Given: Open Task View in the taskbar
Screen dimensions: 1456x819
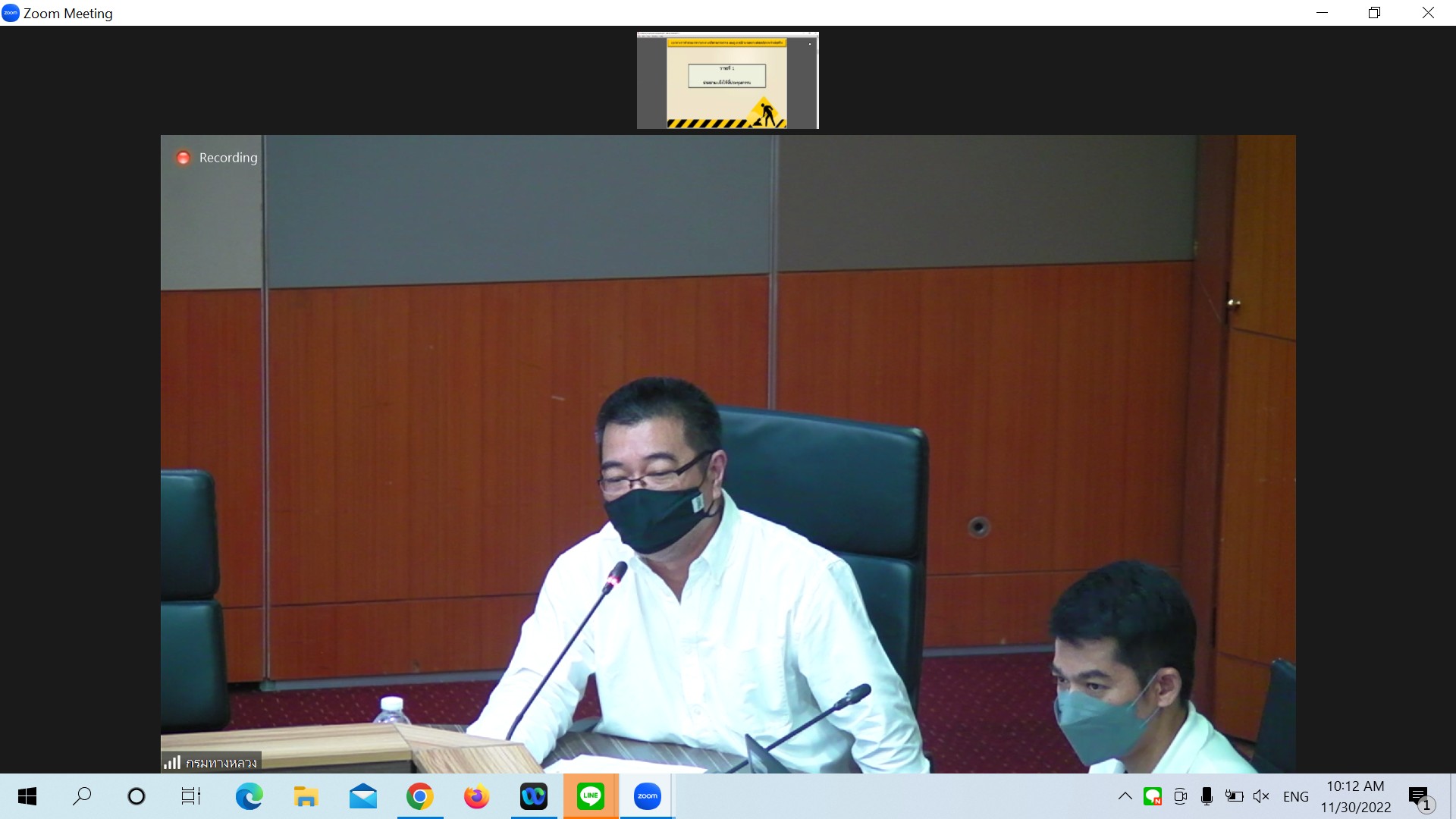Looking at the screenshot, I should tap(191, 796).
